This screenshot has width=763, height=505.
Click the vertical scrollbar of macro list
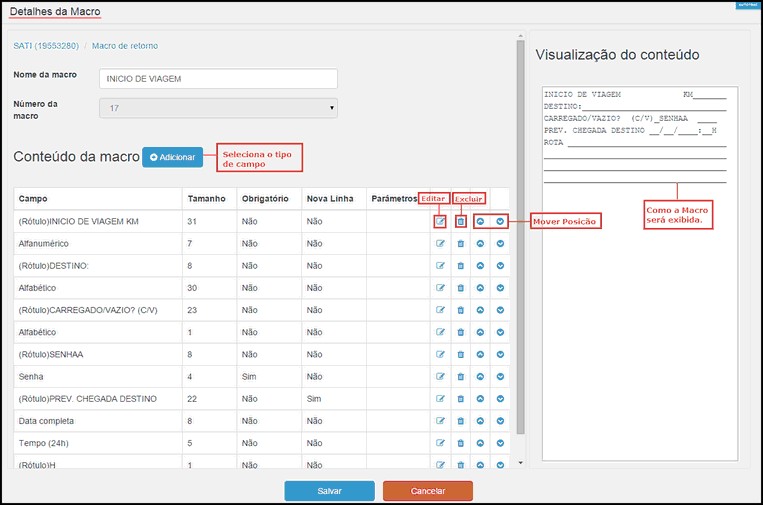521,237
